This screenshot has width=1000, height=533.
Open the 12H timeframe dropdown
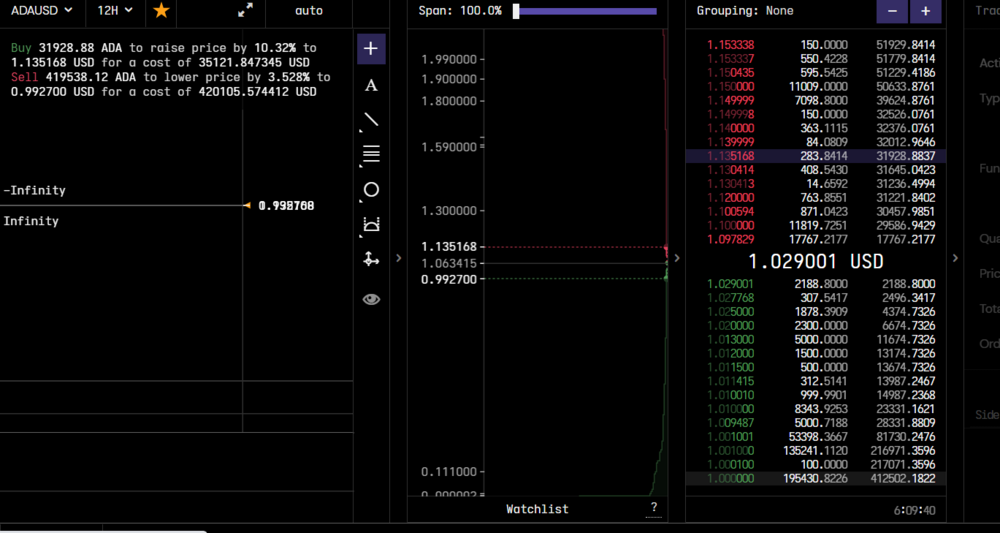(x=115, y=10)
